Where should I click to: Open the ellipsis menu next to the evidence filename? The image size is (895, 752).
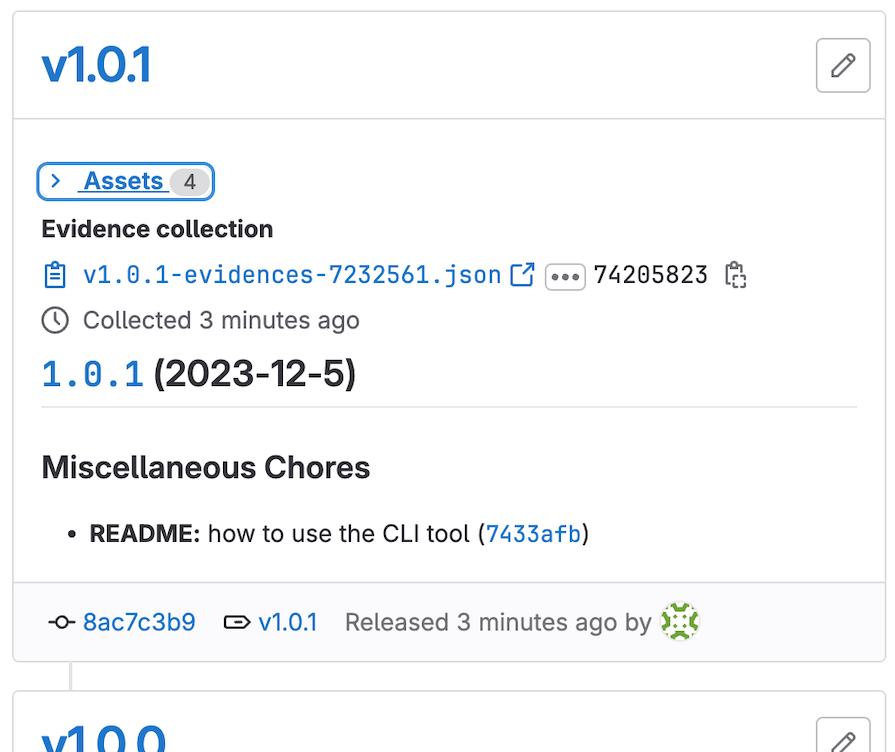point(565,276)
